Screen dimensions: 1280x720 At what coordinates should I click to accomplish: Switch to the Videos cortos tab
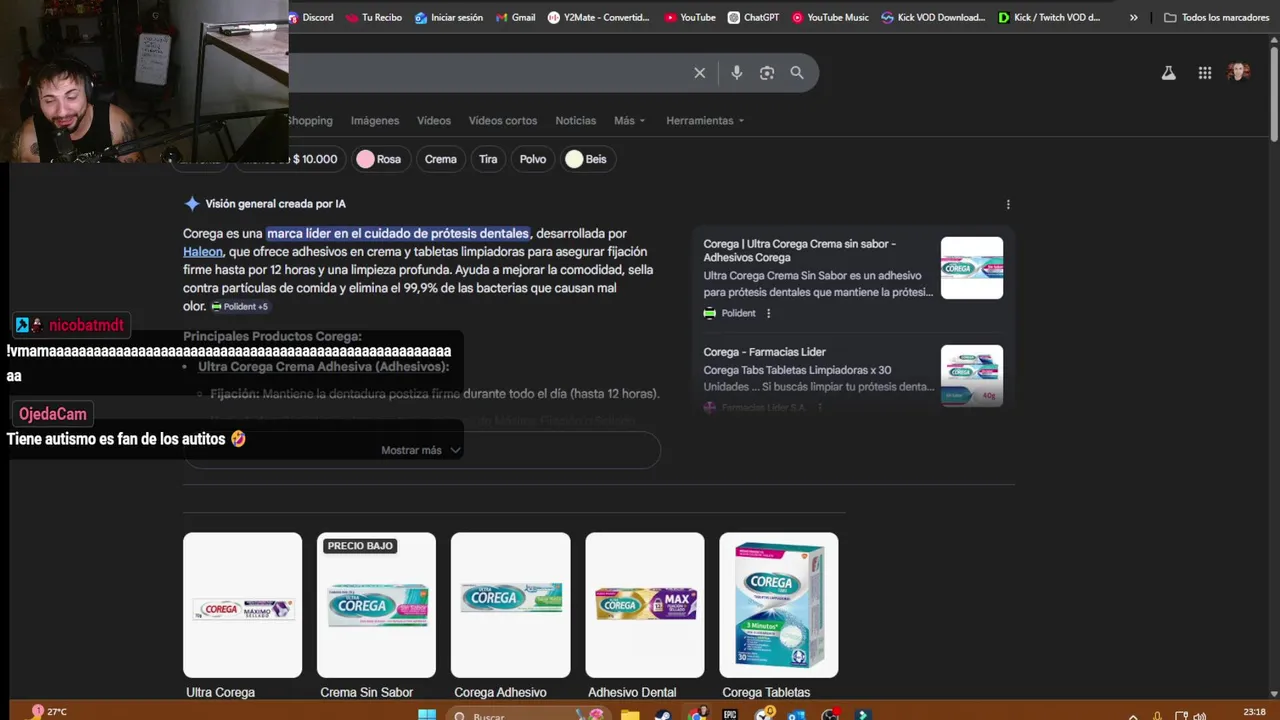pos(503,120)
